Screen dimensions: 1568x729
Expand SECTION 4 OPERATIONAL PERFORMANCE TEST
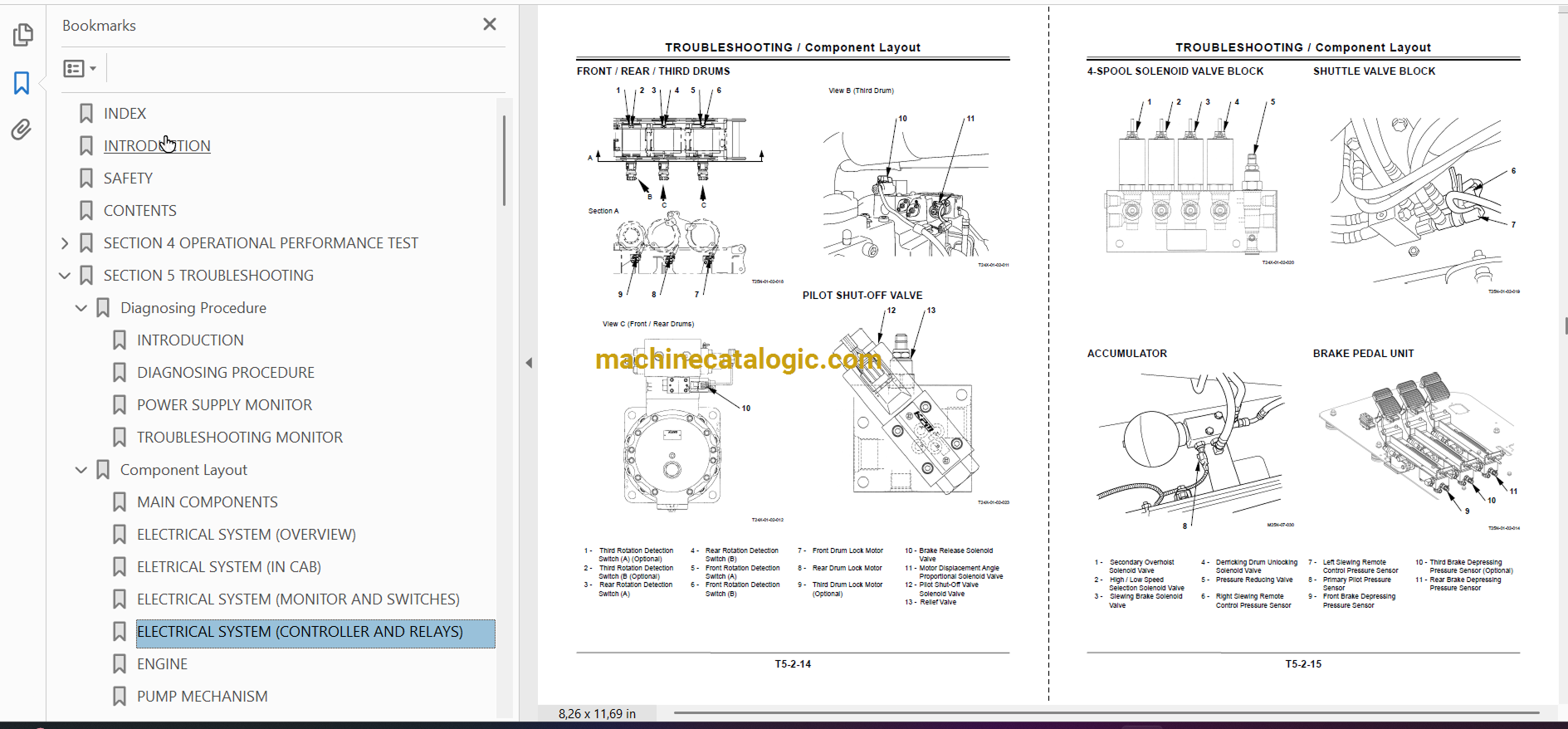(x=65, y=242)
